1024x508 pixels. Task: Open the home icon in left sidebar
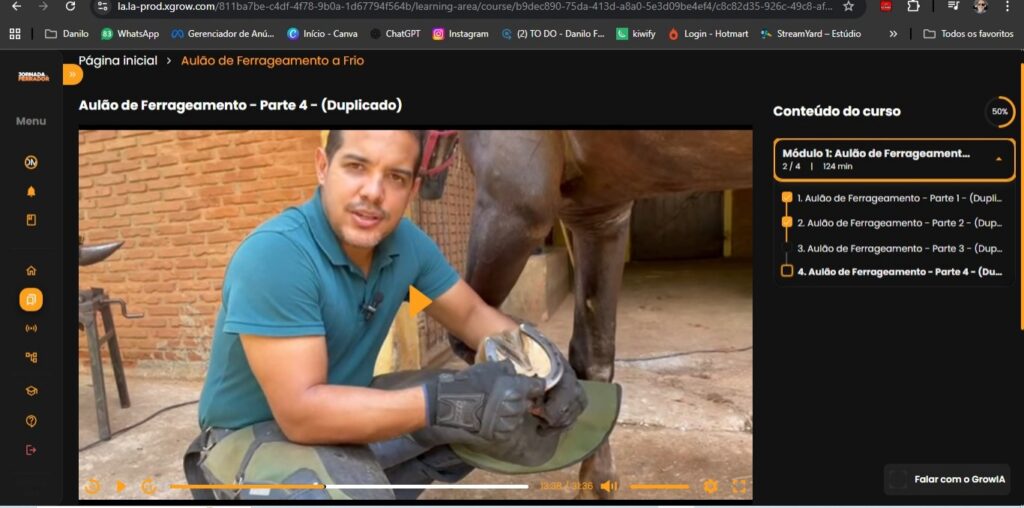[31, 270]
